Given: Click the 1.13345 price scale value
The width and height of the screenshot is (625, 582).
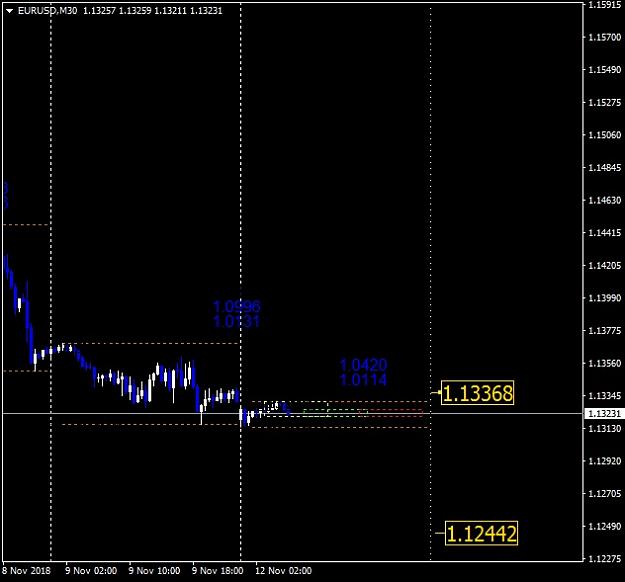Looking at the screenshot, I should 605,395.
